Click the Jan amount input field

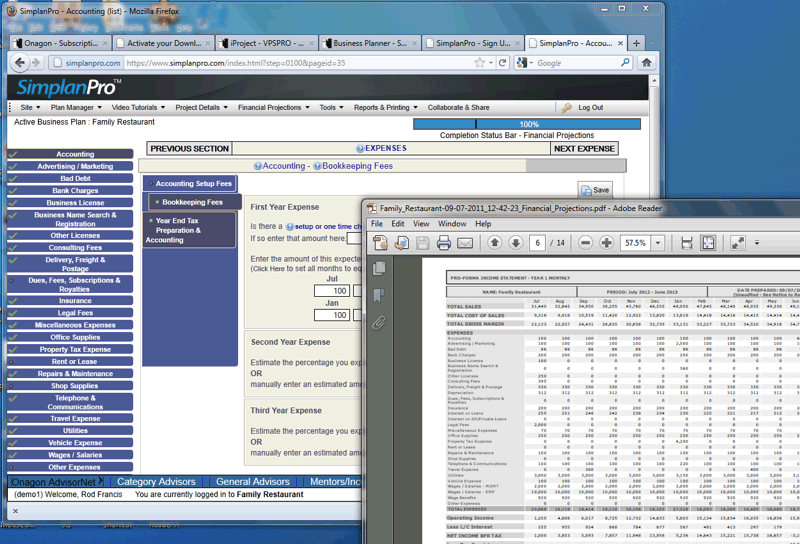click(x=332, y=315)
